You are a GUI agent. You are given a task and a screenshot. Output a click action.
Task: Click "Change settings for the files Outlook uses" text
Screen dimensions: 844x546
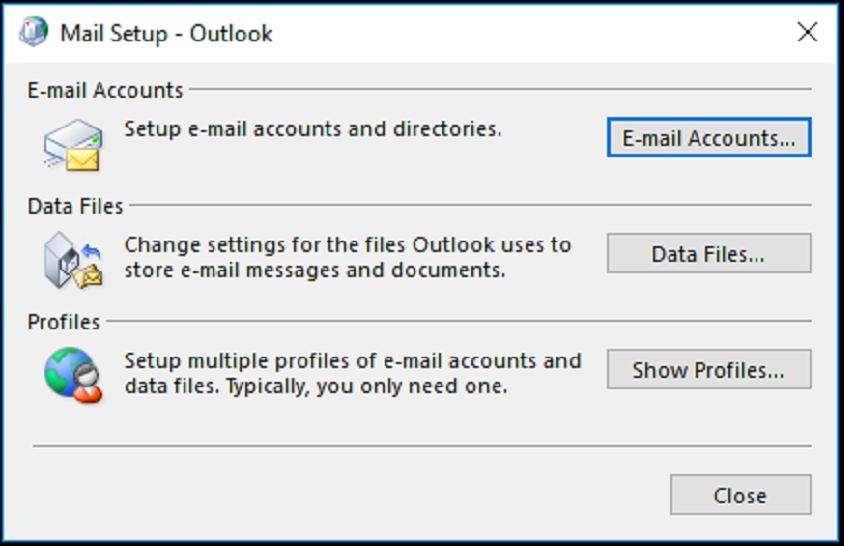347,244
